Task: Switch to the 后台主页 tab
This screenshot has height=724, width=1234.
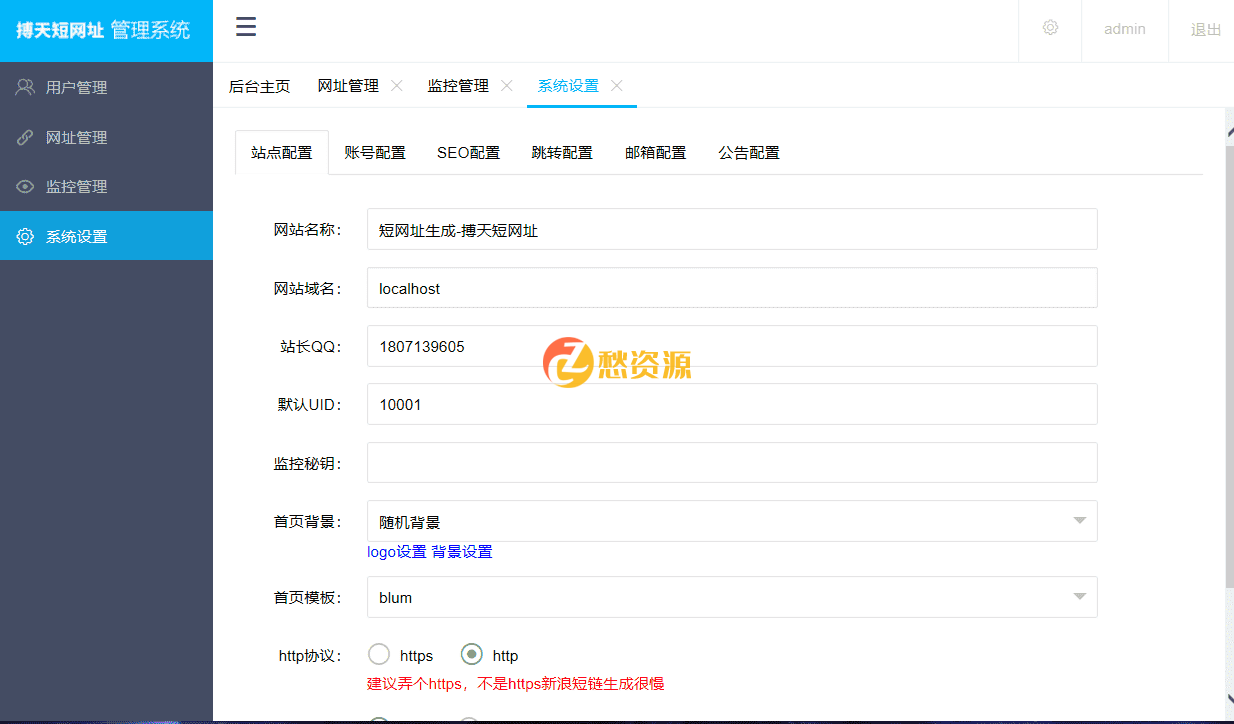Action: (259, 86)
